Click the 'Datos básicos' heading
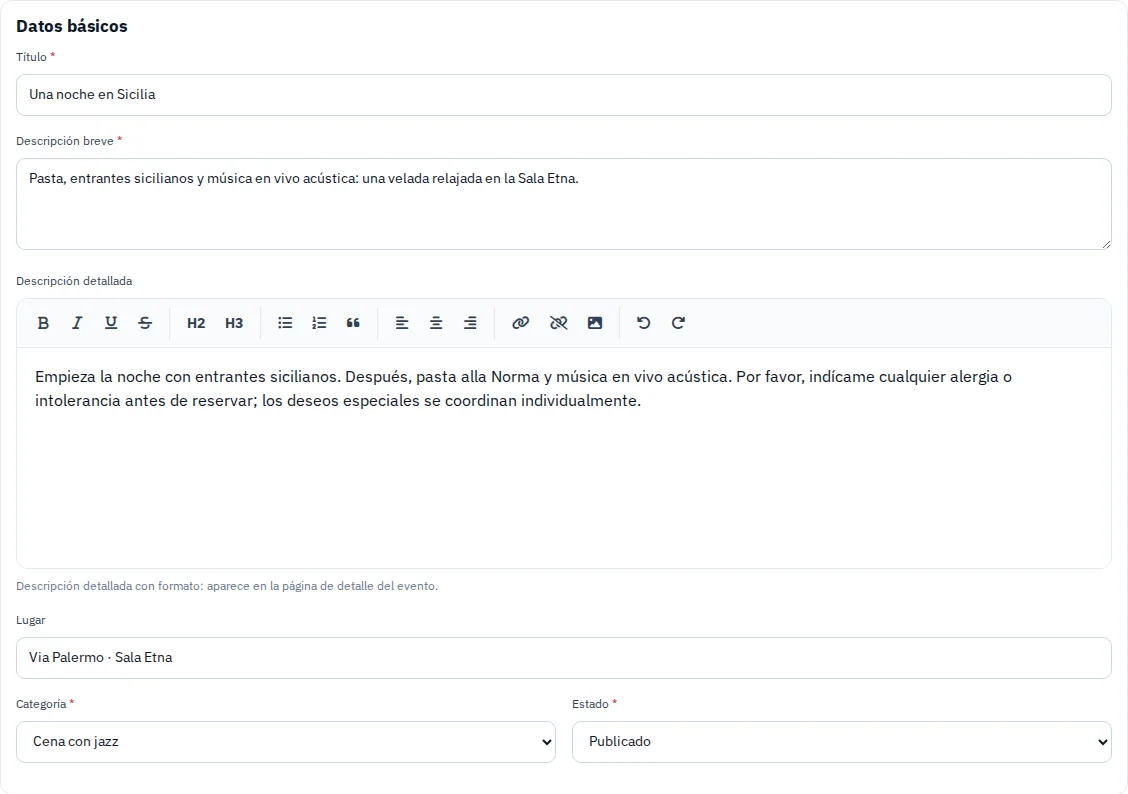The width and height of the screenshot is (1128, 794). pyautogui.click(x=72, y=26)
